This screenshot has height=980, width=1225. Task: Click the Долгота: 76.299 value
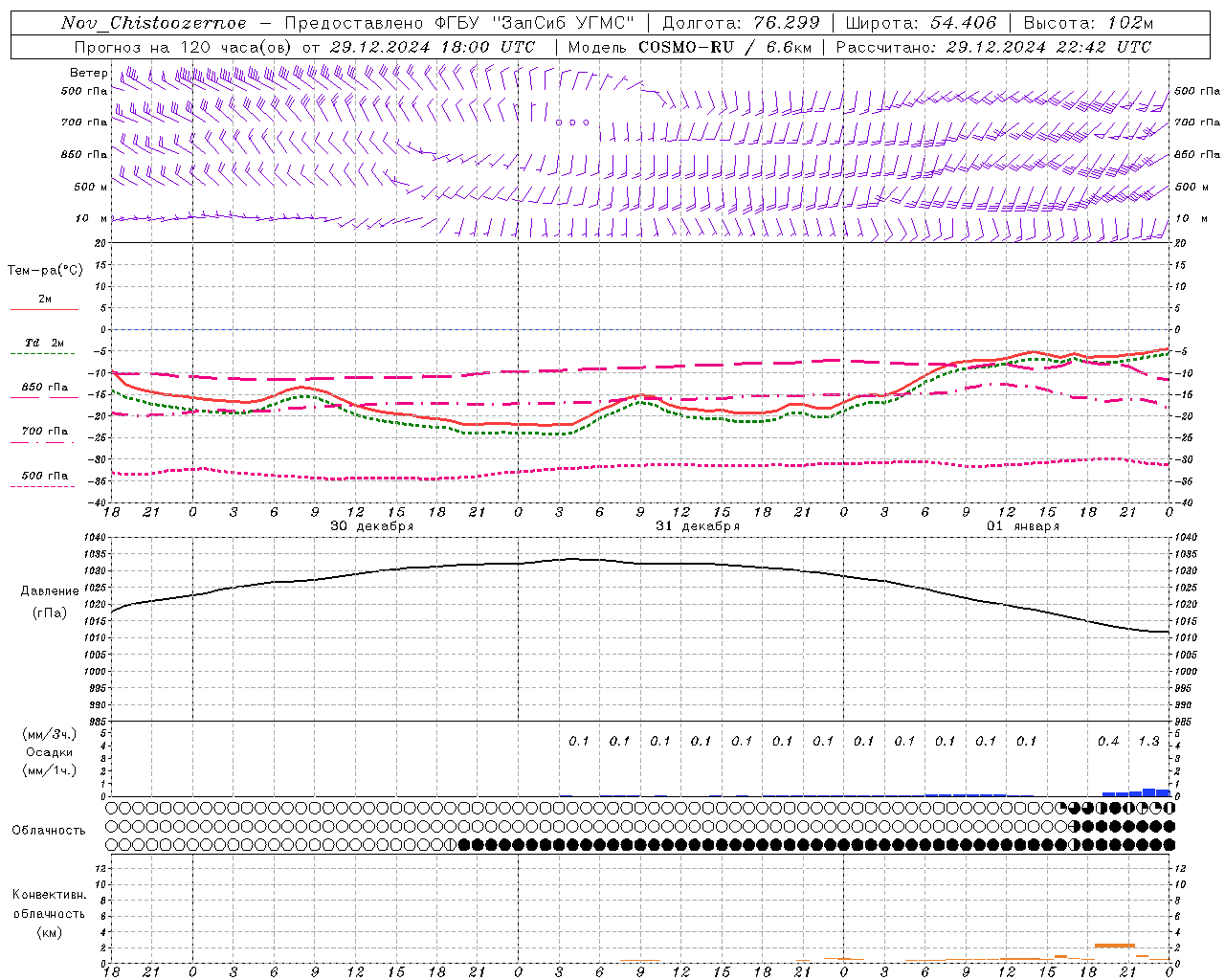(x=741, y=23)
